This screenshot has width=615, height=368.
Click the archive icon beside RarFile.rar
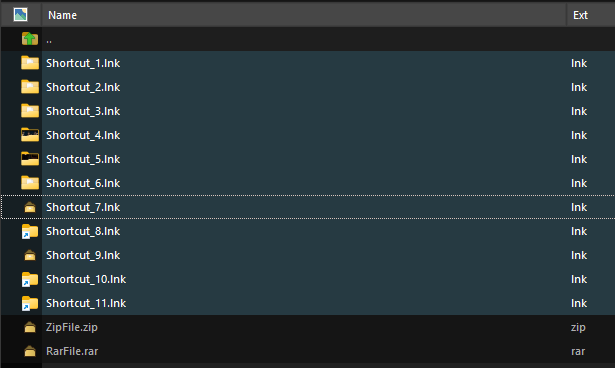pyautogui.click(x=30, y=351)
